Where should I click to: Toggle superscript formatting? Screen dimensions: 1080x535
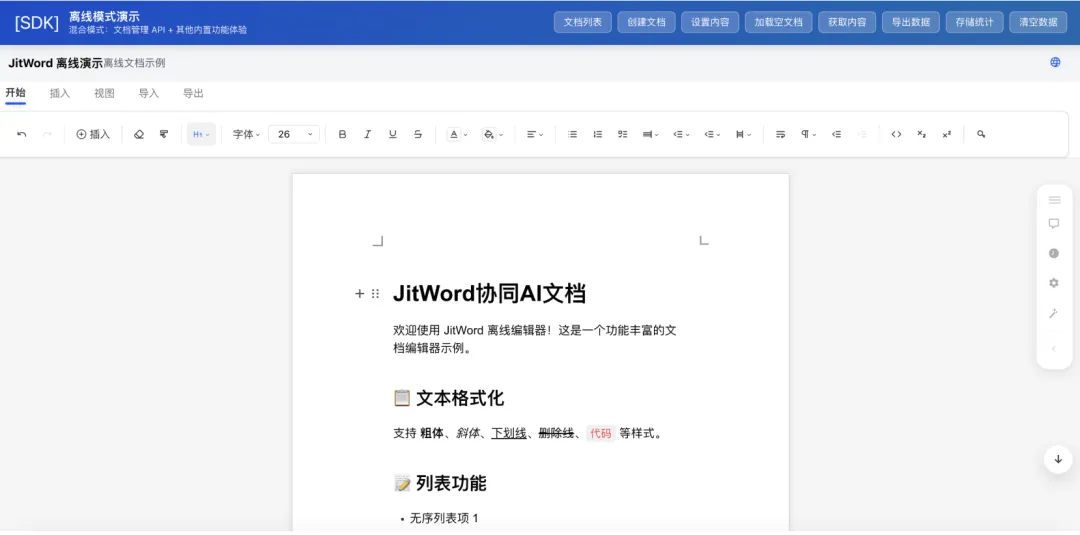(946, 134)
